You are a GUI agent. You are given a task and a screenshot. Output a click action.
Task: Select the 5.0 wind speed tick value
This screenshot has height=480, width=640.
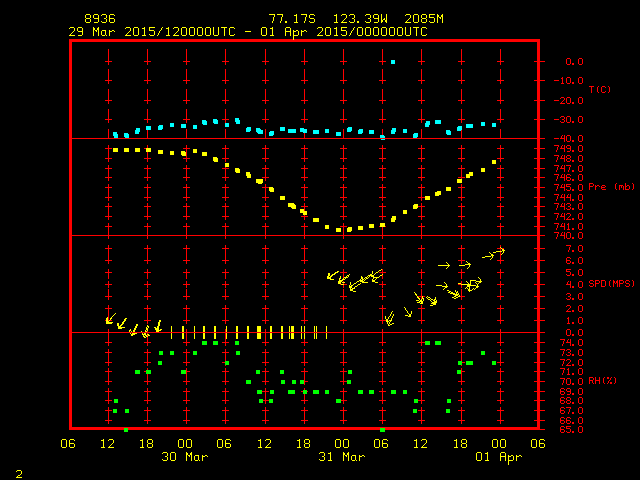[x=575, y=273]
